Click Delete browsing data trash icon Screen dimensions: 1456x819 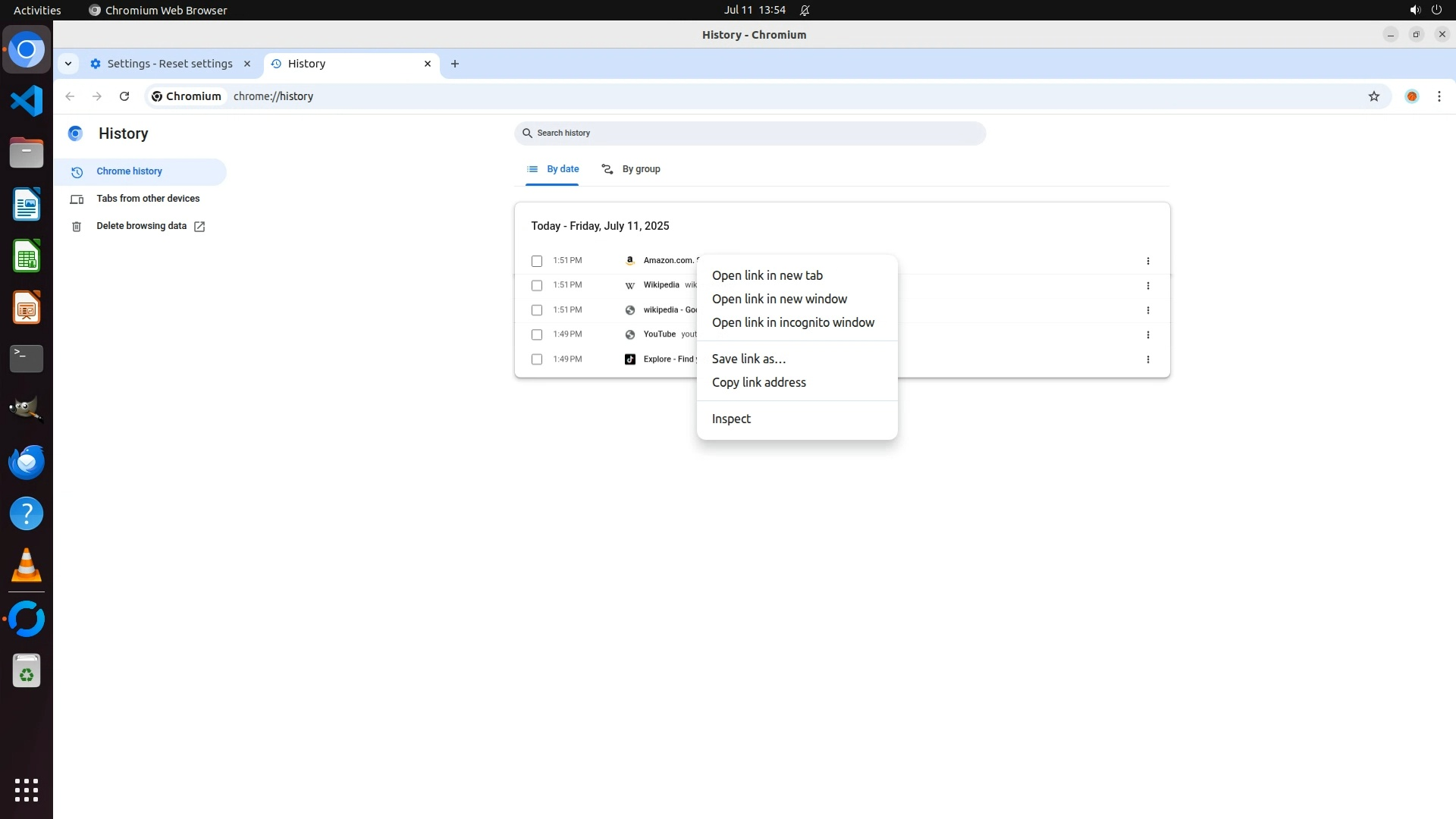tap(77, 227)
